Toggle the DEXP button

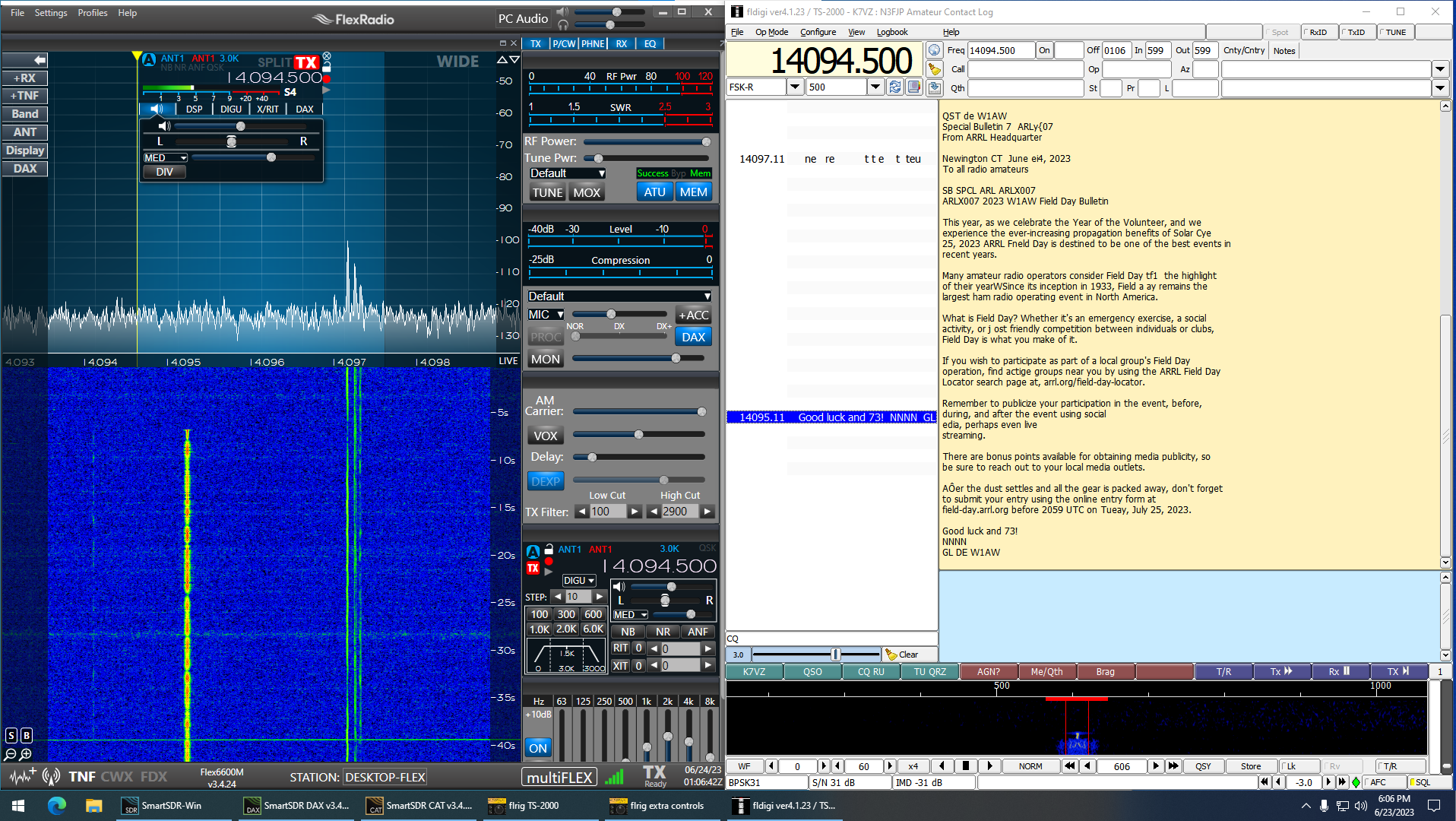tap(546, 481)
